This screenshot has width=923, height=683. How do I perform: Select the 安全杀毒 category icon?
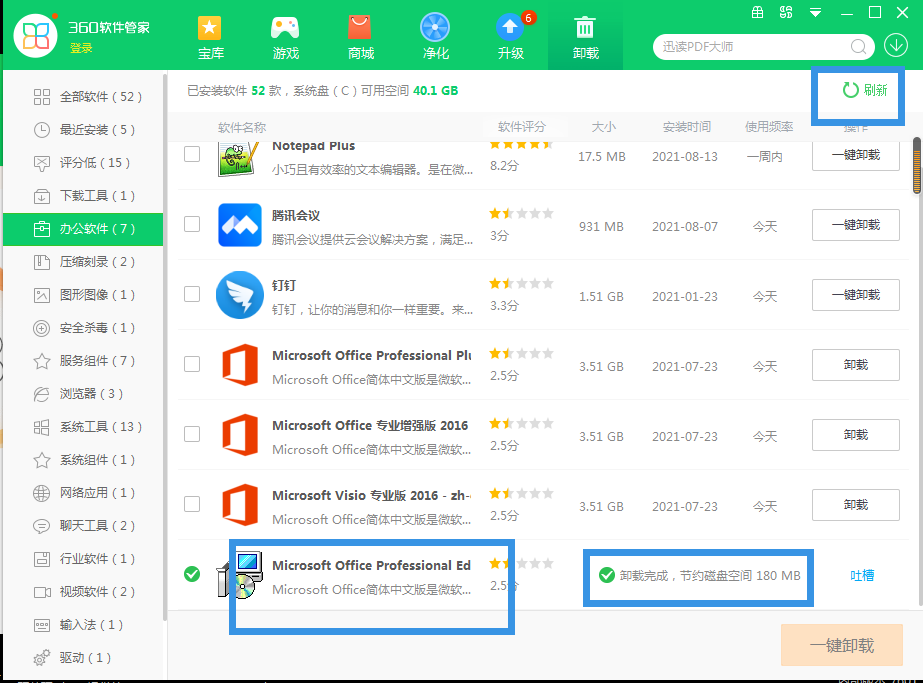pos(42,328)
